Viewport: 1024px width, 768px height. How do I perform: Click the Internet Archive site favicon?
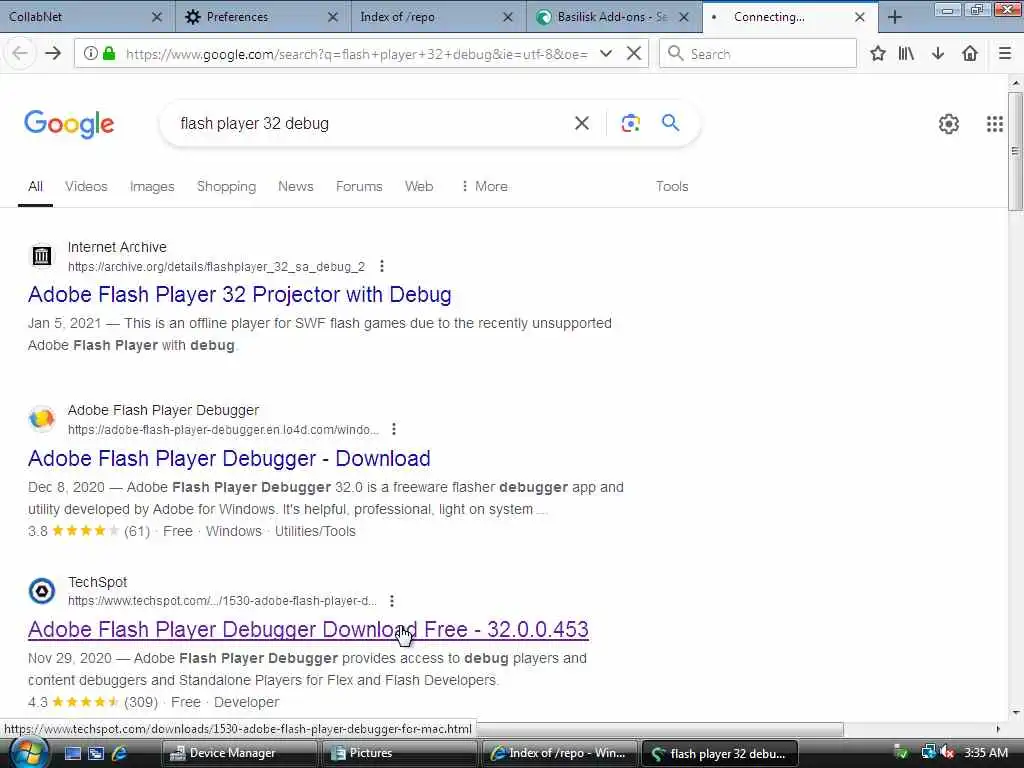click(42, 255)
